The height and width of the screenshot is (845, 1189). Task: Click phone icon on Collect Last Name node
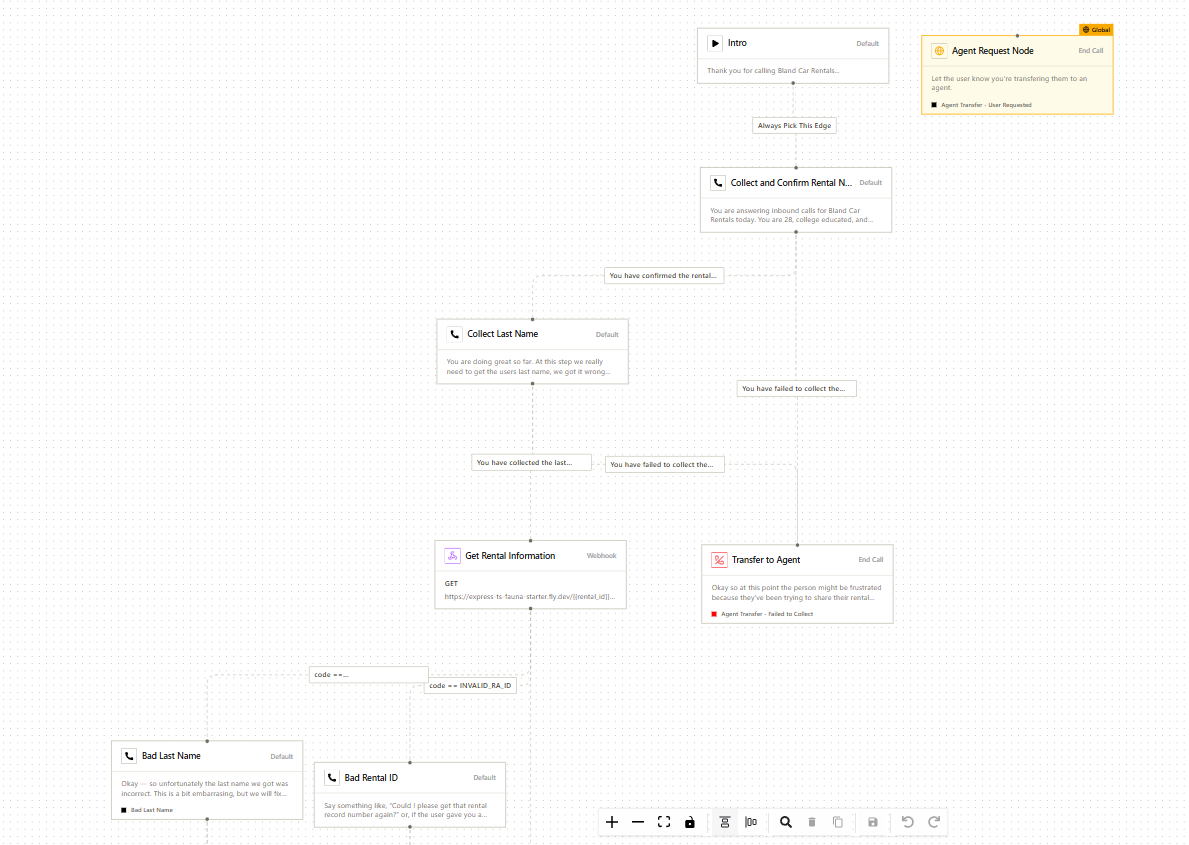click(454, 334)
